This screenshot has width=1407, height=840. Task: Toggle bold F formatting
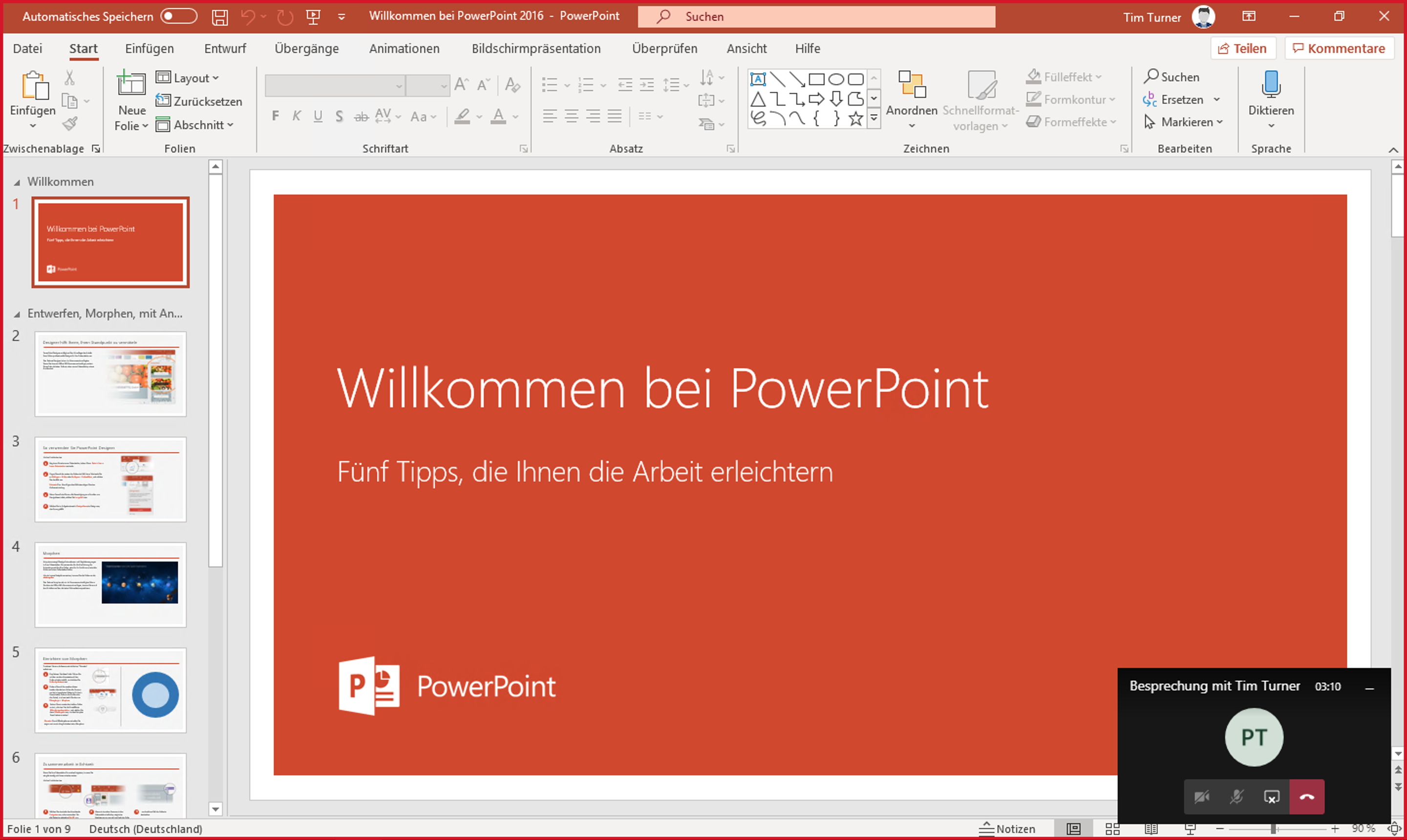click(275, 116)
